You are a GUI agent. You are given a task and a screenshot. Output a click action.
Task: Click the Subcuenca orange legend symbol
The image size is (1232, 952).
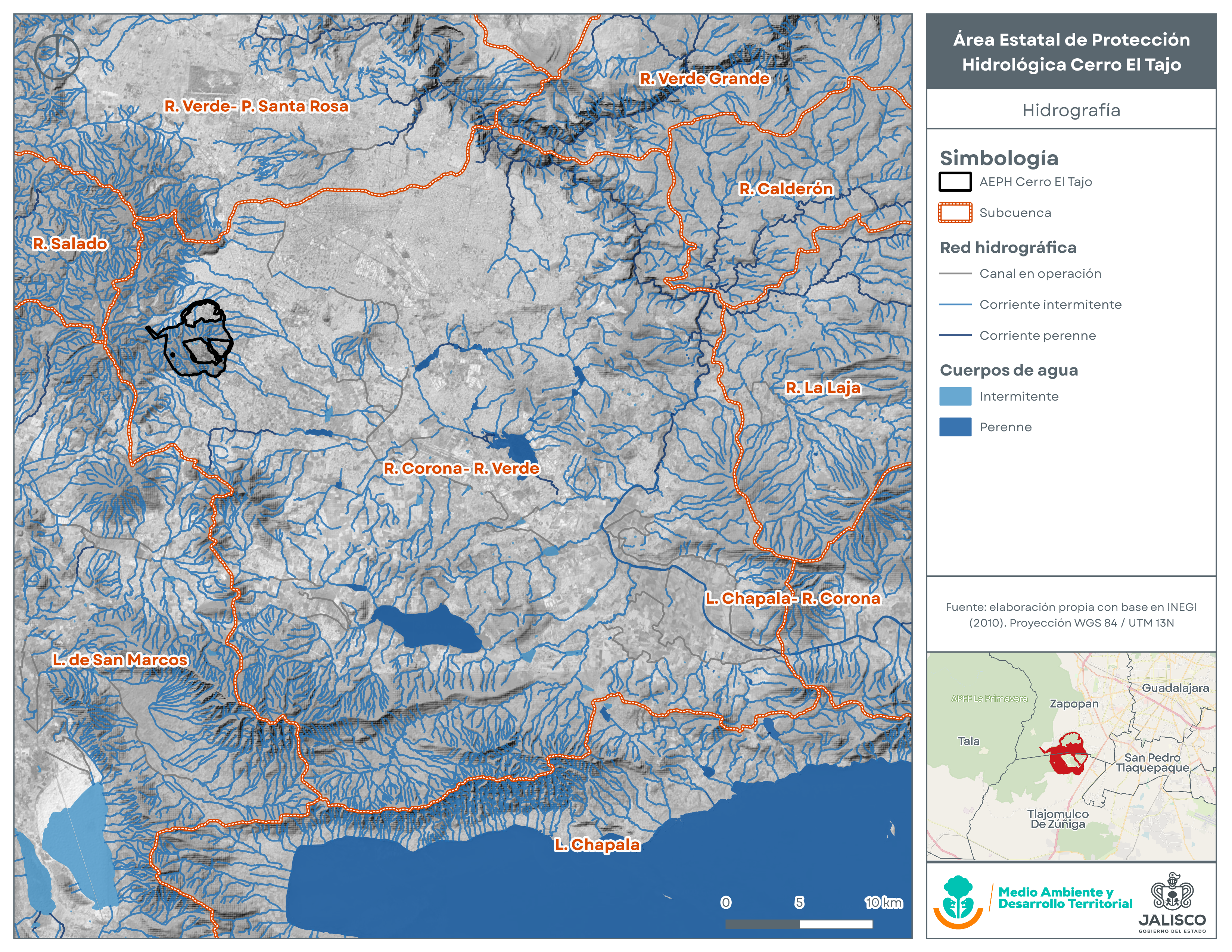955,213
